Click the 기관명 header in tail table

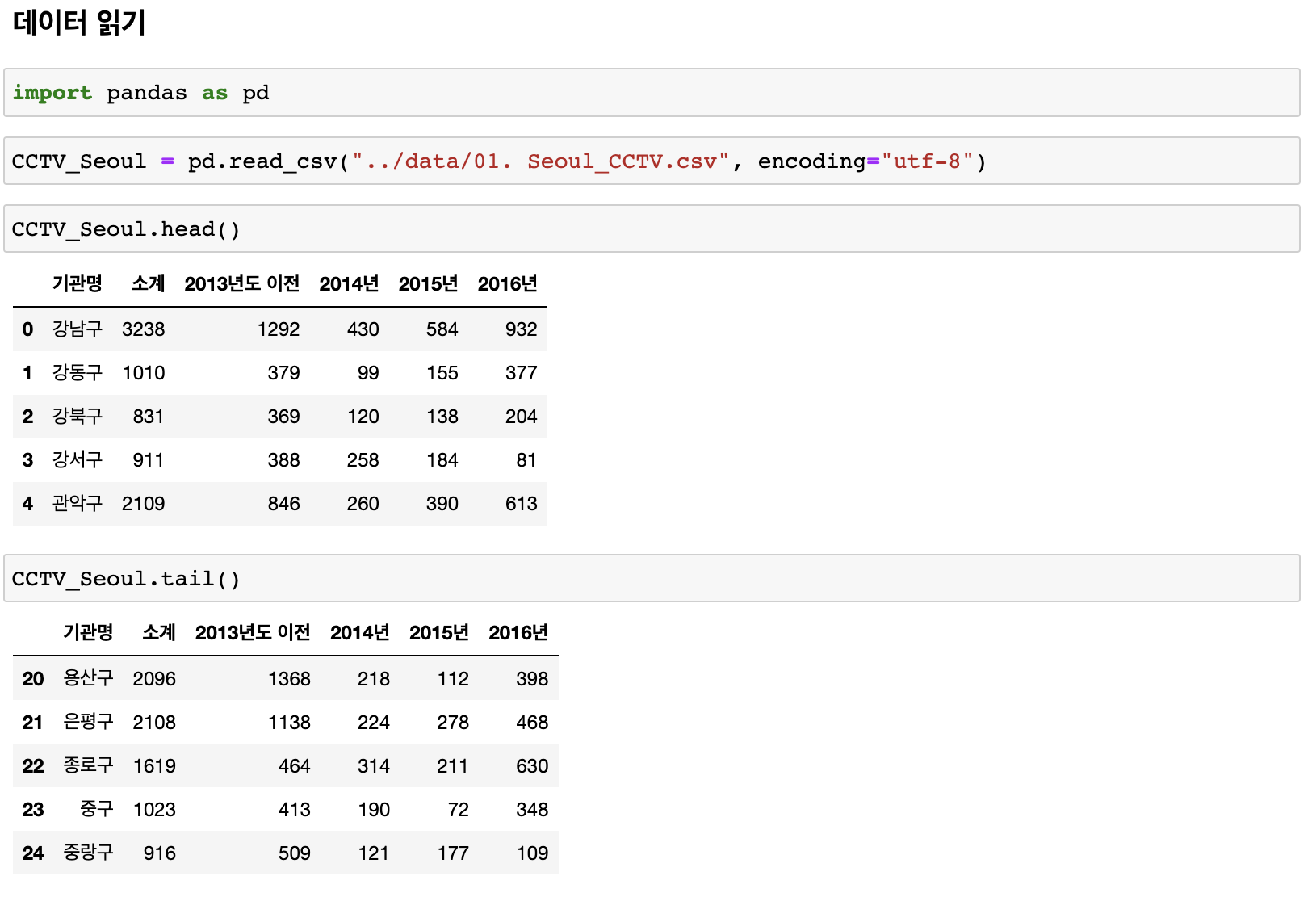click(88, 632)
